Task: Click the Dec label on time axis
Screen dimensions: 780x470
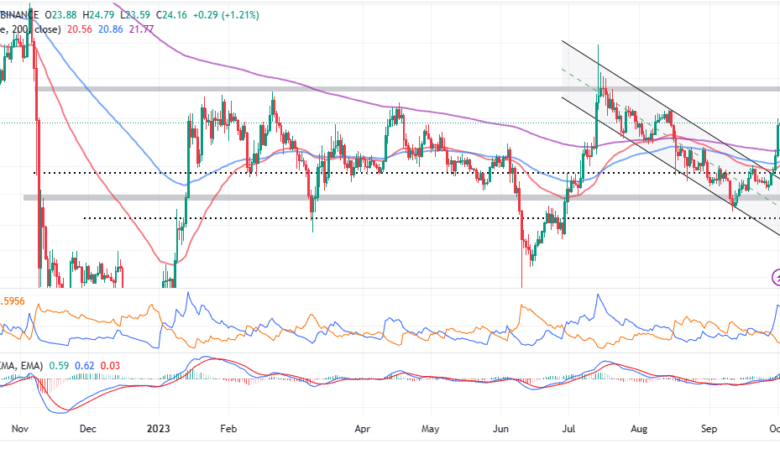Action: tap(88, 453)
